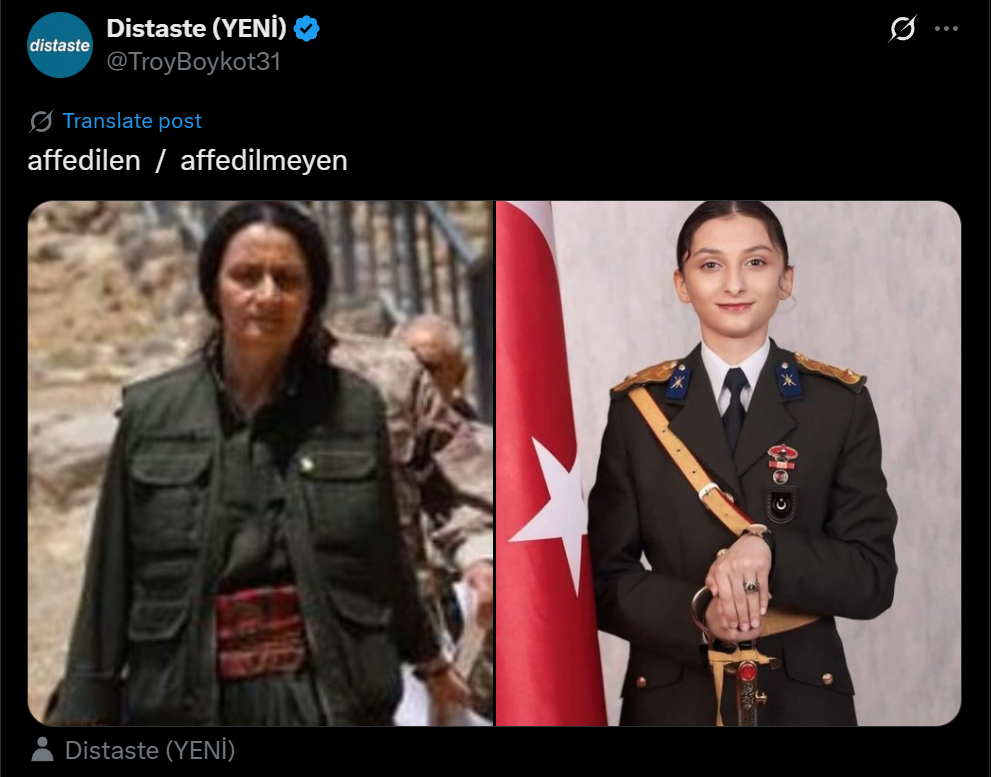Open the Distaste profile avatar
991x777 pixels.
point(60,45)
